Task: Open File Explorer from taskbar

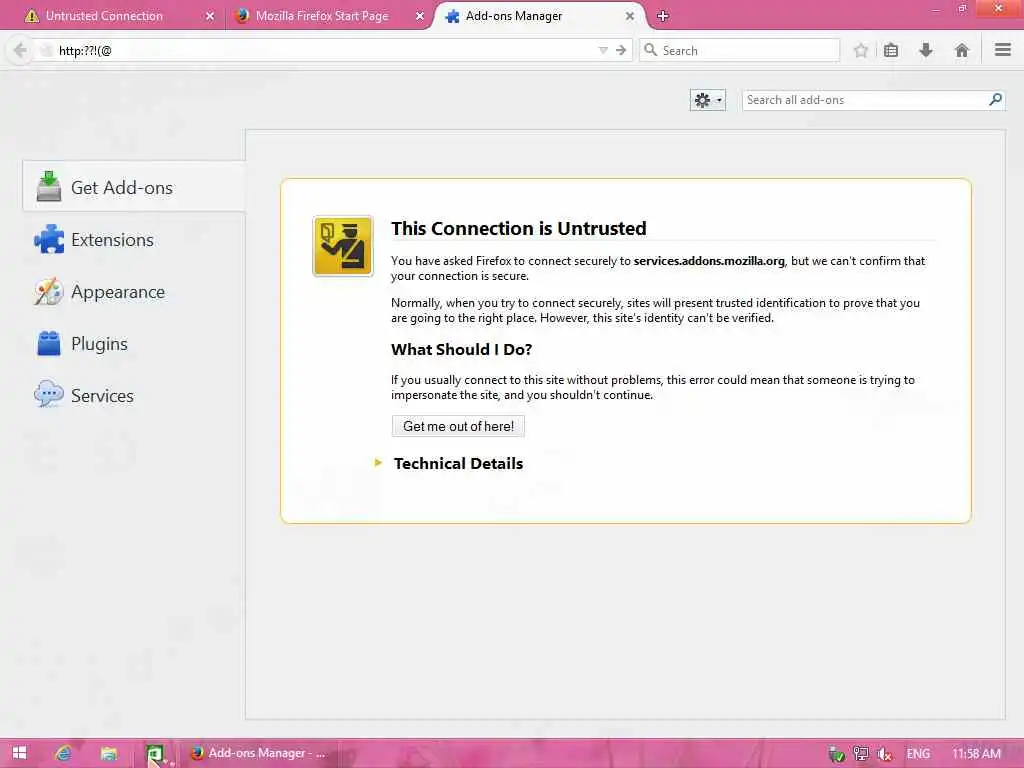Action: [x=108, y=753]
